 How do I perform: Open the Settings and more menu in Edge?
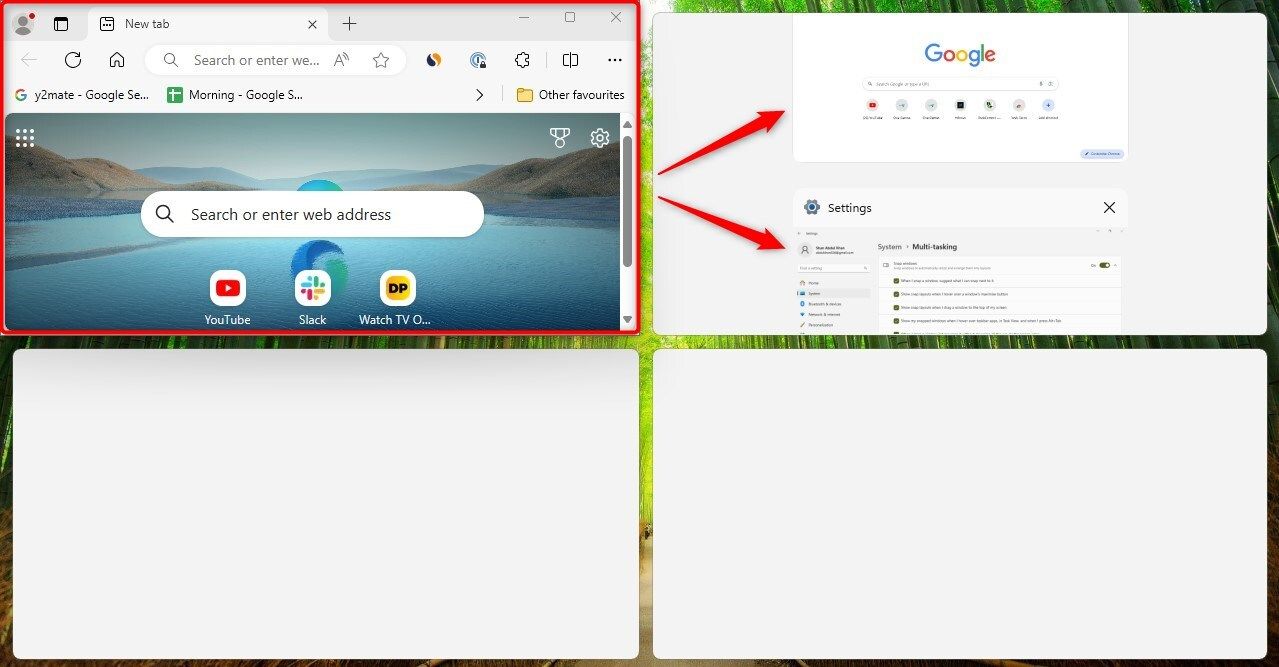614,60
